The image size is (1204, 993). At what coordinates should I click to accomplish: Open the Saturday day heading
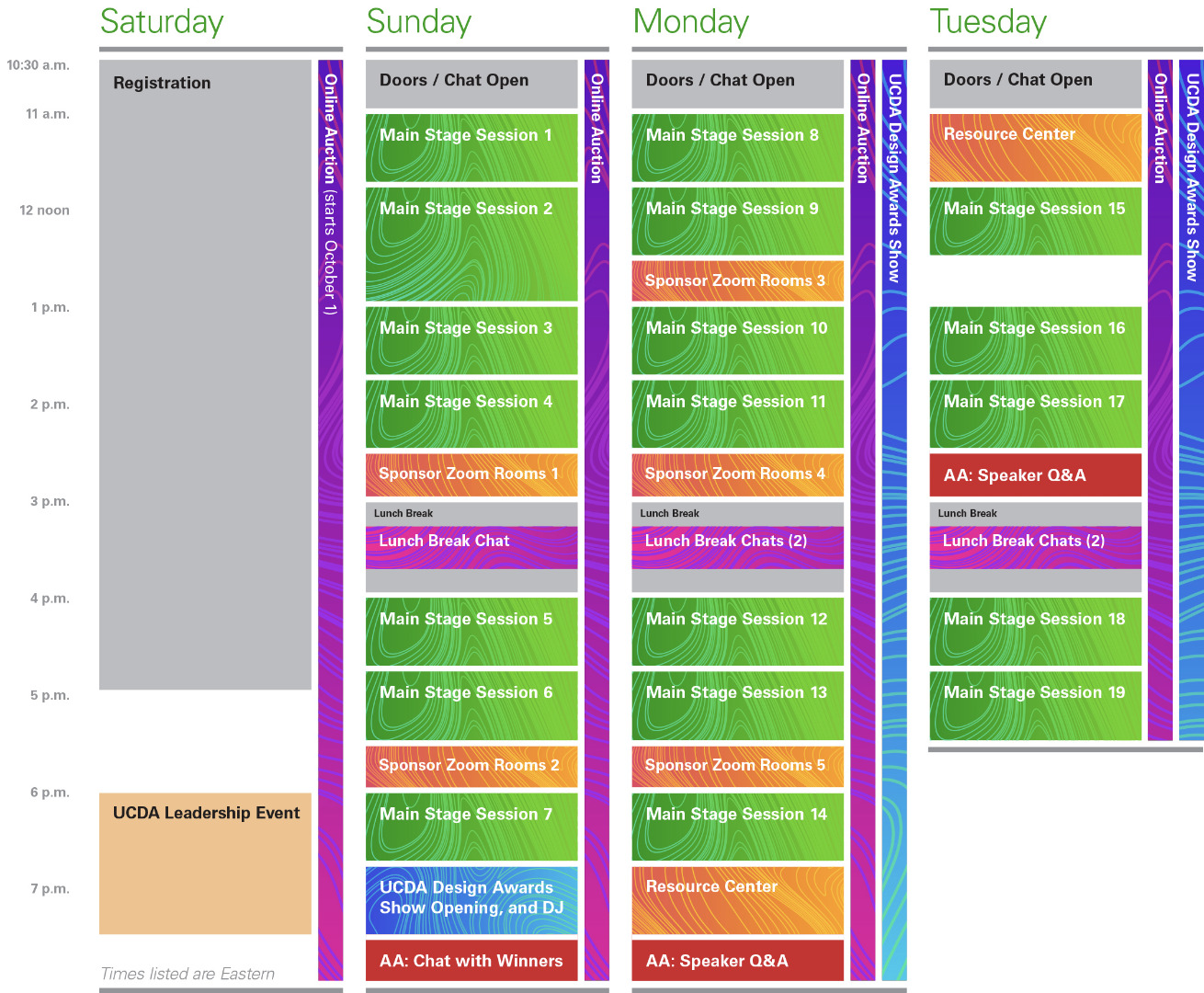pos(162,21)
